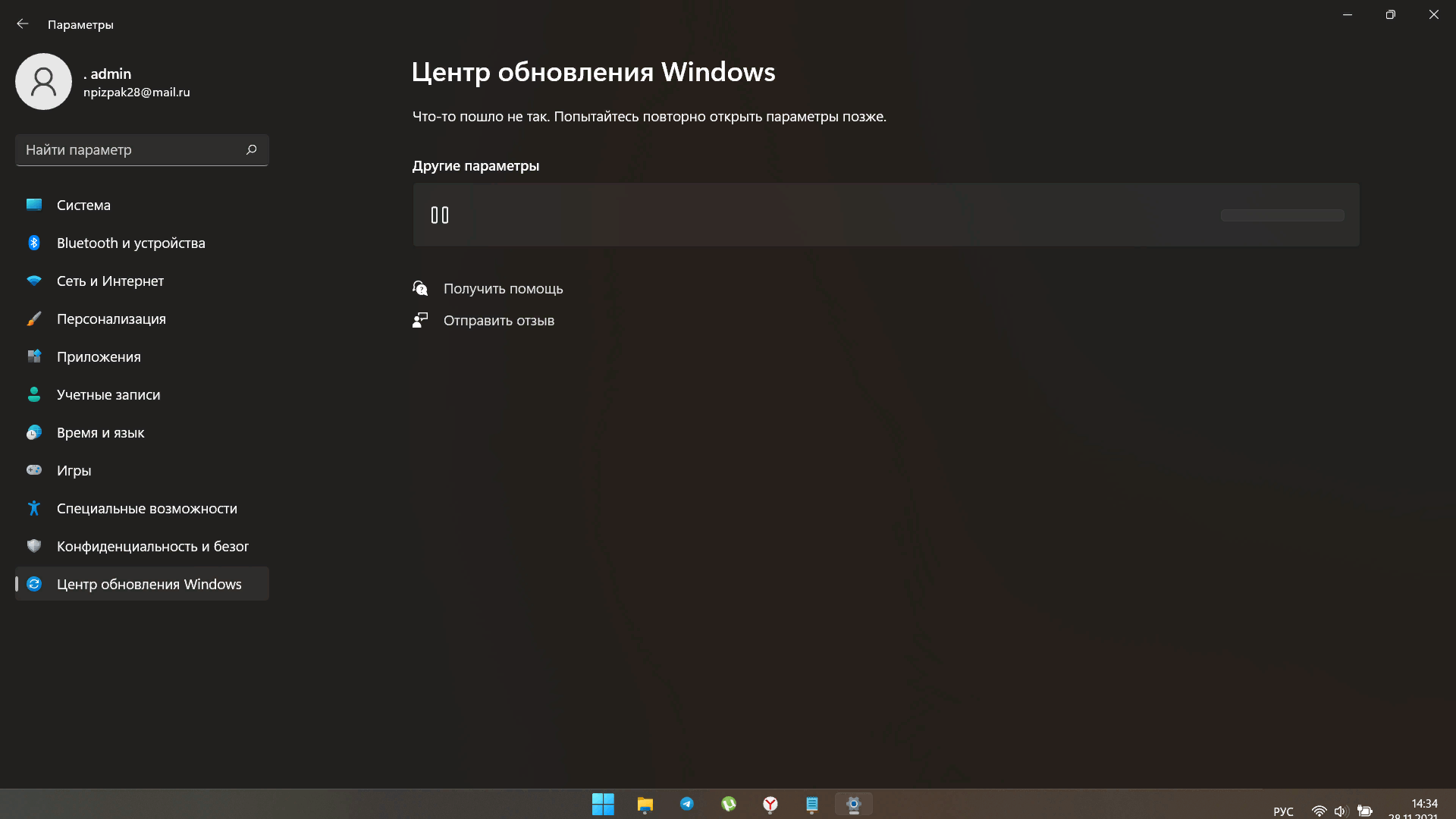Click the pause updates icon
1456x819 pixels.
coord(440,215)
